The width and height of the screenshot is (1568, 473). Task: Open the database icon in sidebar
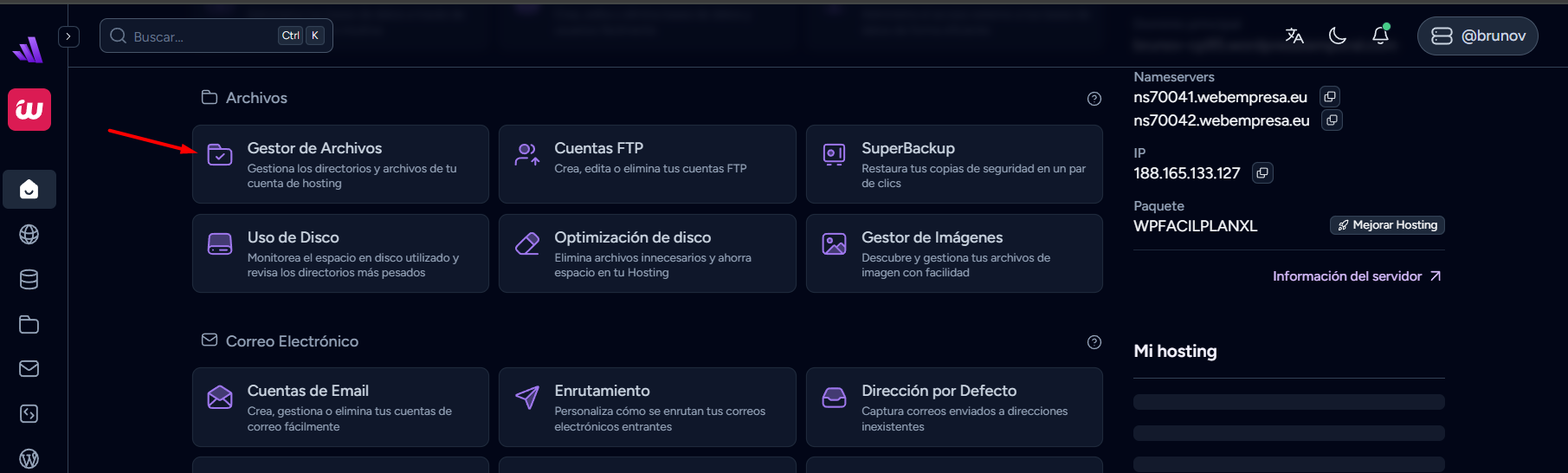coord(29,279)
